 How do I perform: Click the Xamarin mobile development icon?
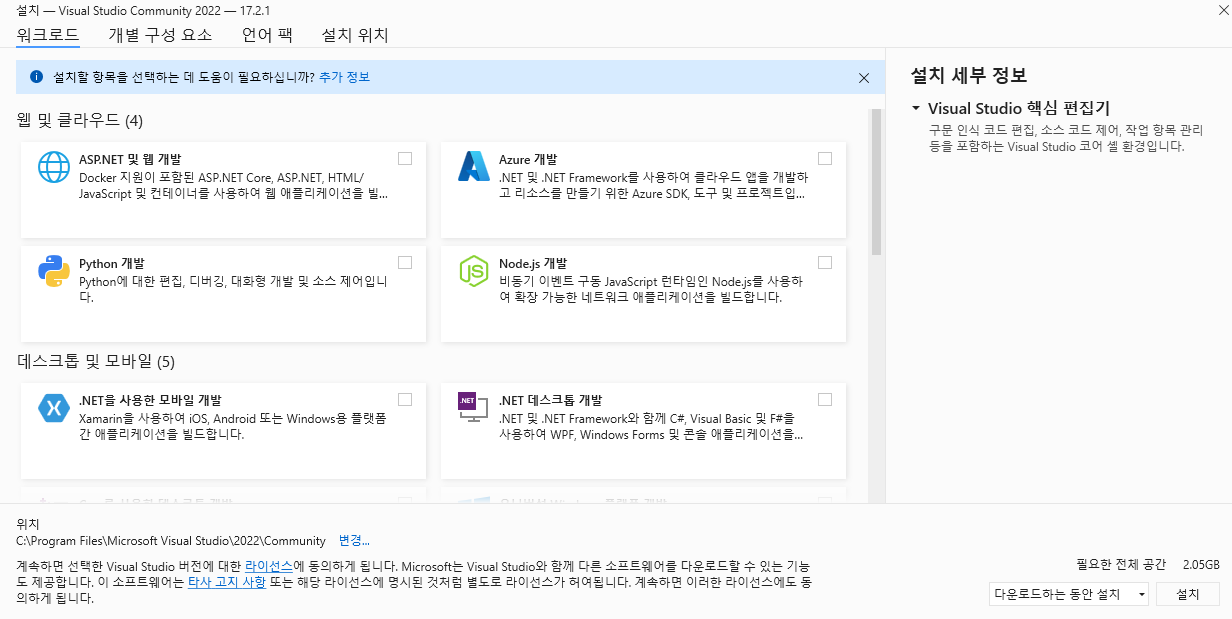tap(53, 408)
